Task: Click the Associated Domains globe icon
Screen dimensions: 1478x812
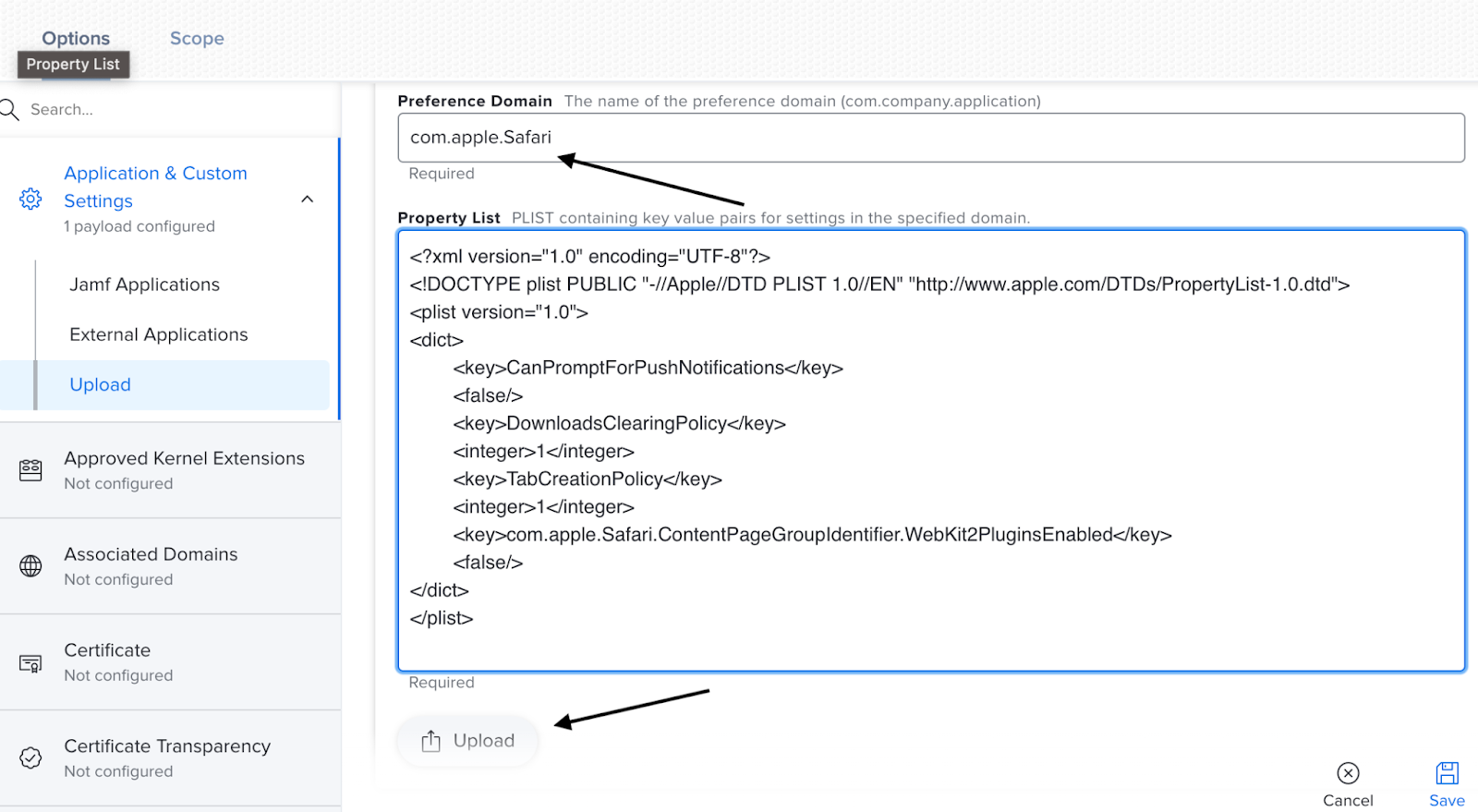Action: [x=30, y=566]
